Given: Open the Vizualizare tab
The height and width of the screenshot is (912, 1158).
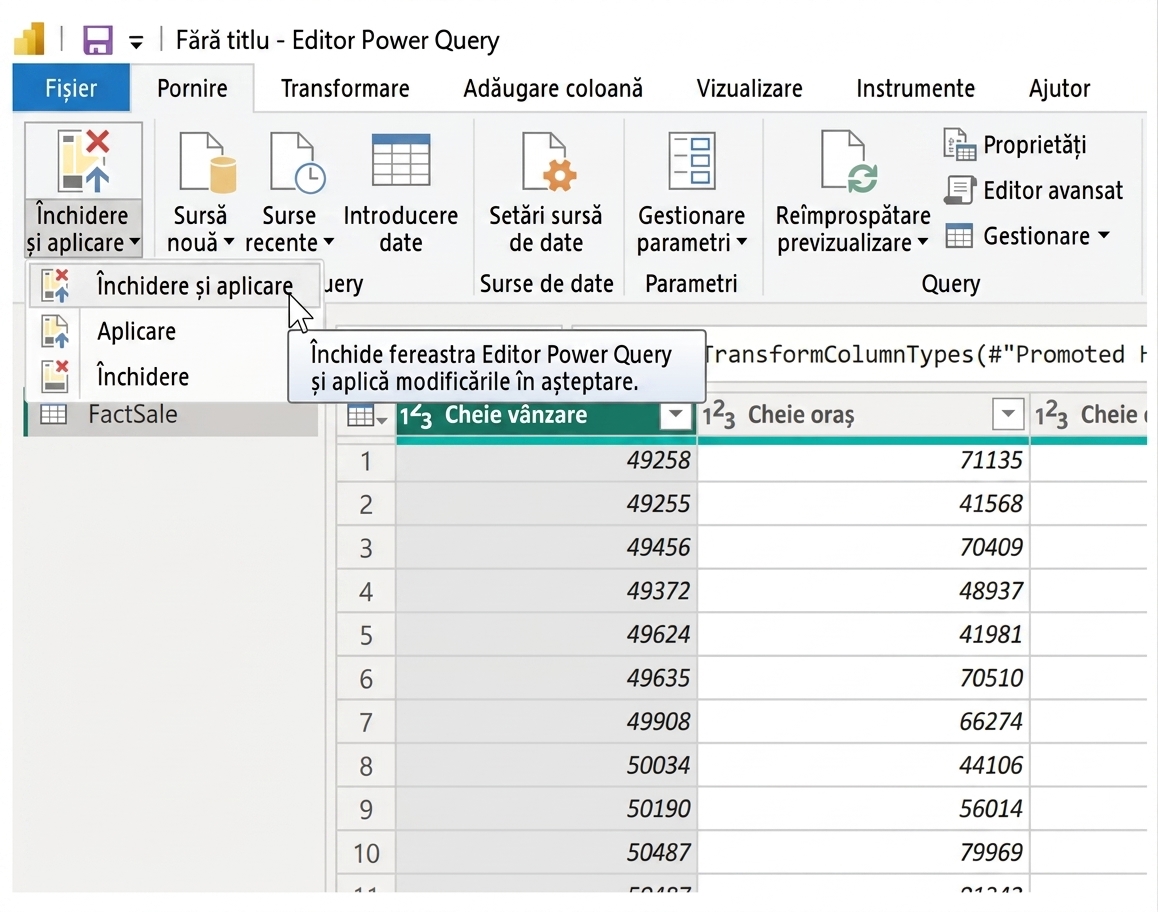Looking at the screenshot, I should pos(749,88).
